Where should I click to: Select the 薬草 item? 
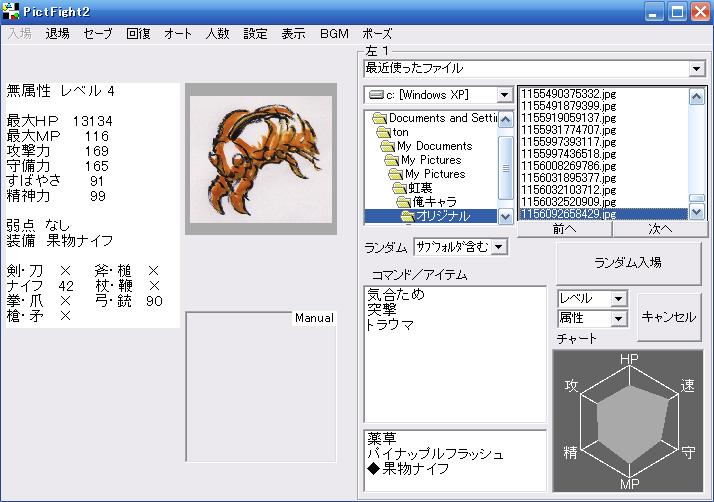[x=382, y=439]
